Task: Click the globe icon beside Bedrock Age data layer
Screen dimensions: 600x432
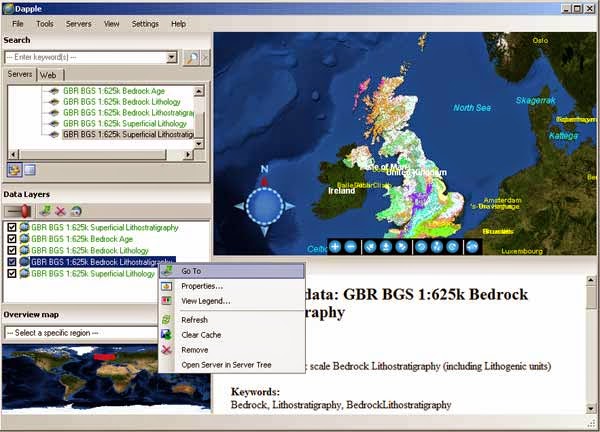Action: 24,239
